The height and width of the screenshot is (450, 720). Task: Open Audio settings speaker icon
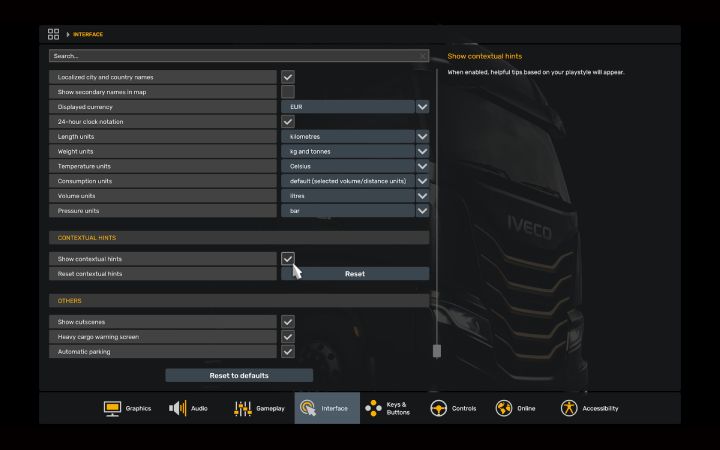click(178, 408)
